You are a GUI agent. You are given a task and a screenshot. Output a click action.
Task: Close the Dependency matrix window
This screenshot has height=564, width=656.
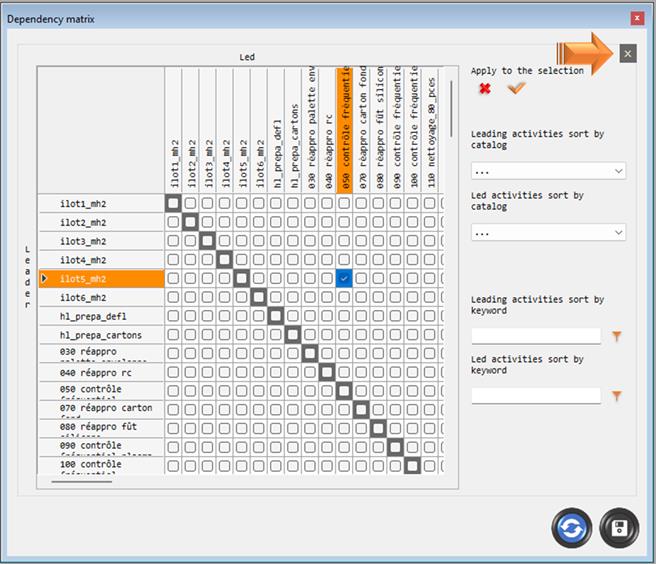[637, 18]
